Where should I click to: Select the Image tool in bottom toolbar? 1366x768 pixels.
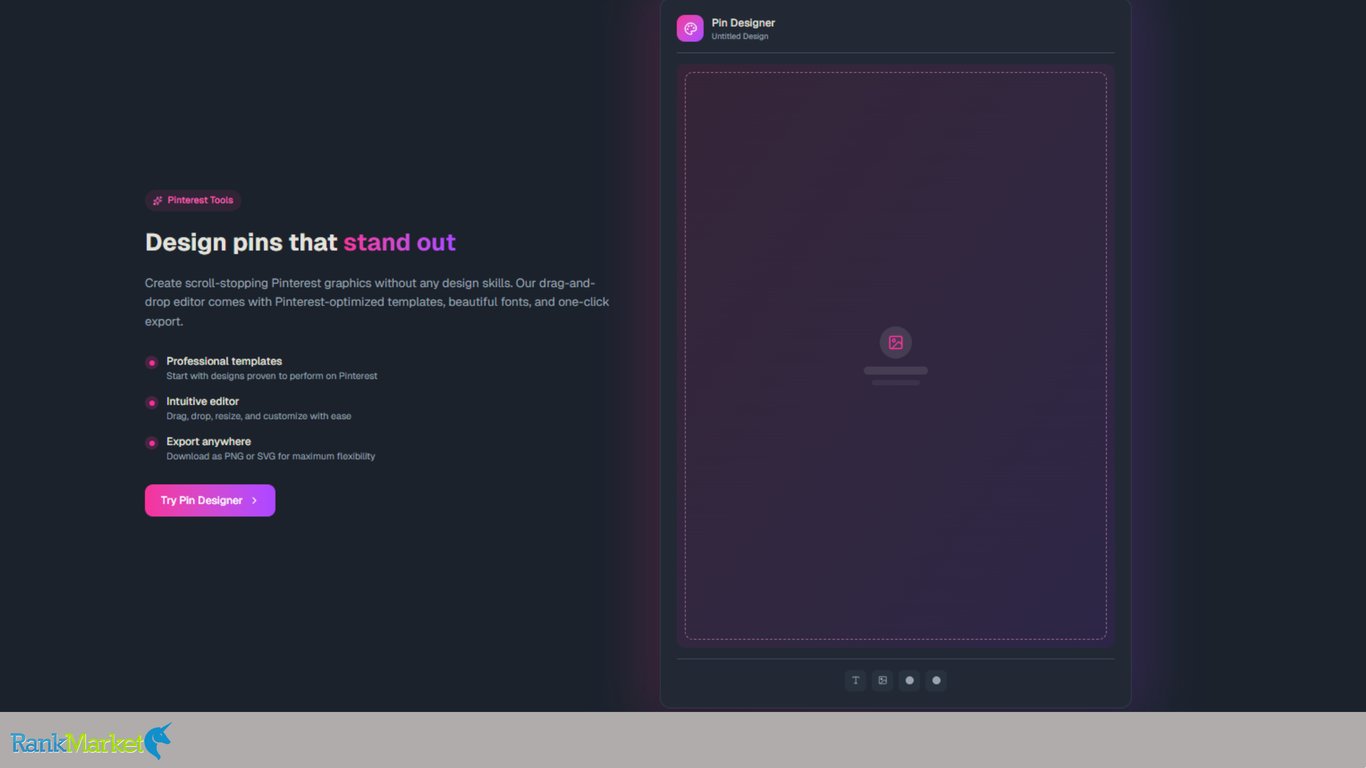coord(882,680)
